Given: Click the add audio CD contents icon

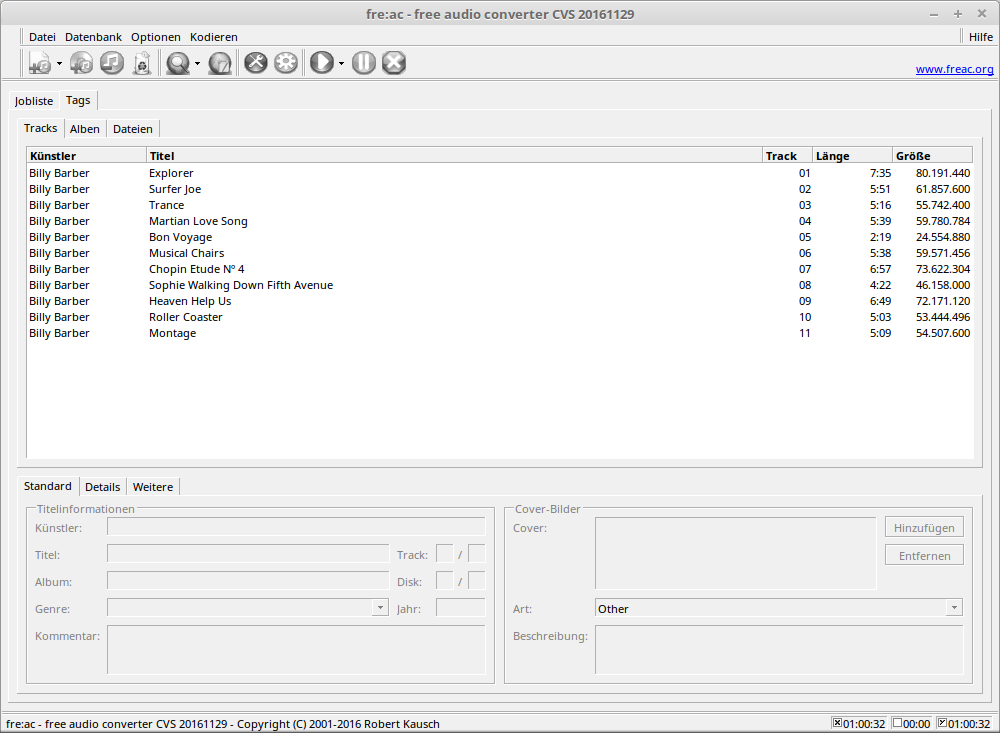Looking at the screenshot, I should pyautogui.click(x=81, y=63).
